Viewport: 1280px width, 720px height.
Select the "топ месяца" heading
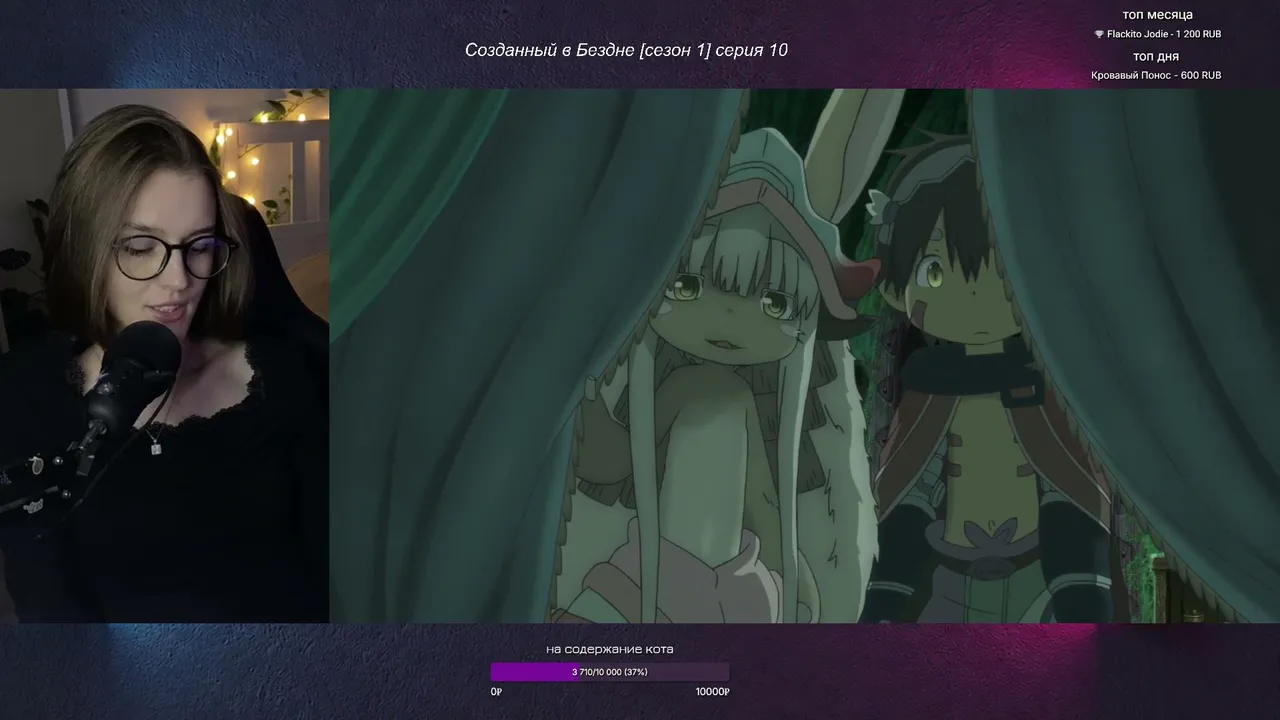click(1157, 15)
